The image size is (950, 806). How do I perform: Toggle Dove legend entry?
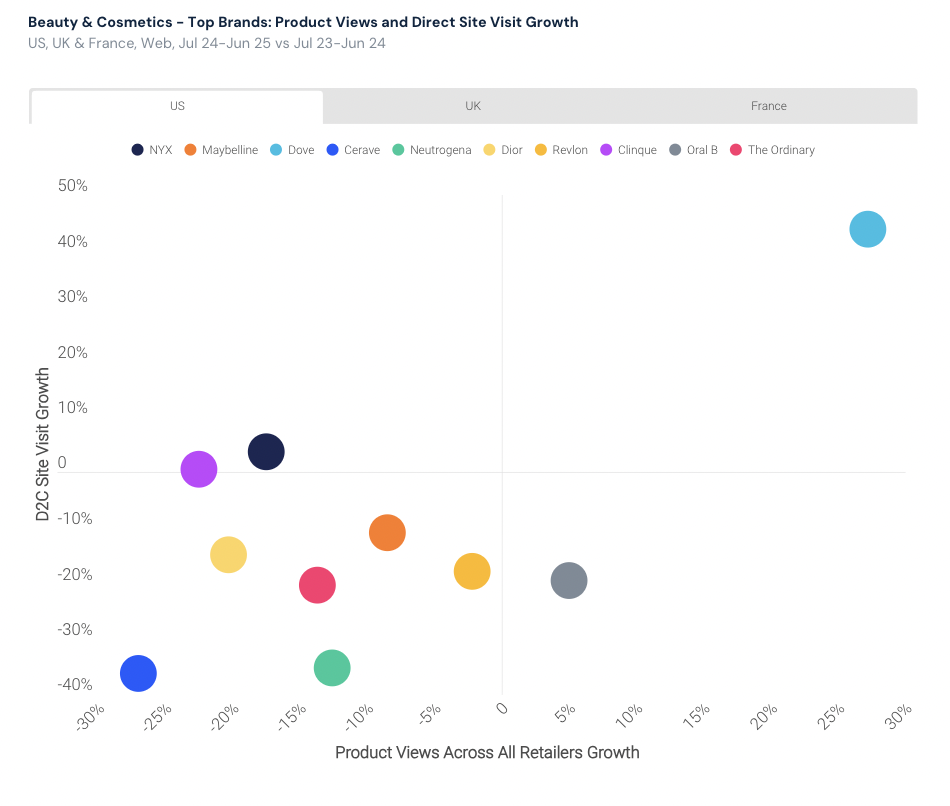pyautogui.click(x=292, y=150)
